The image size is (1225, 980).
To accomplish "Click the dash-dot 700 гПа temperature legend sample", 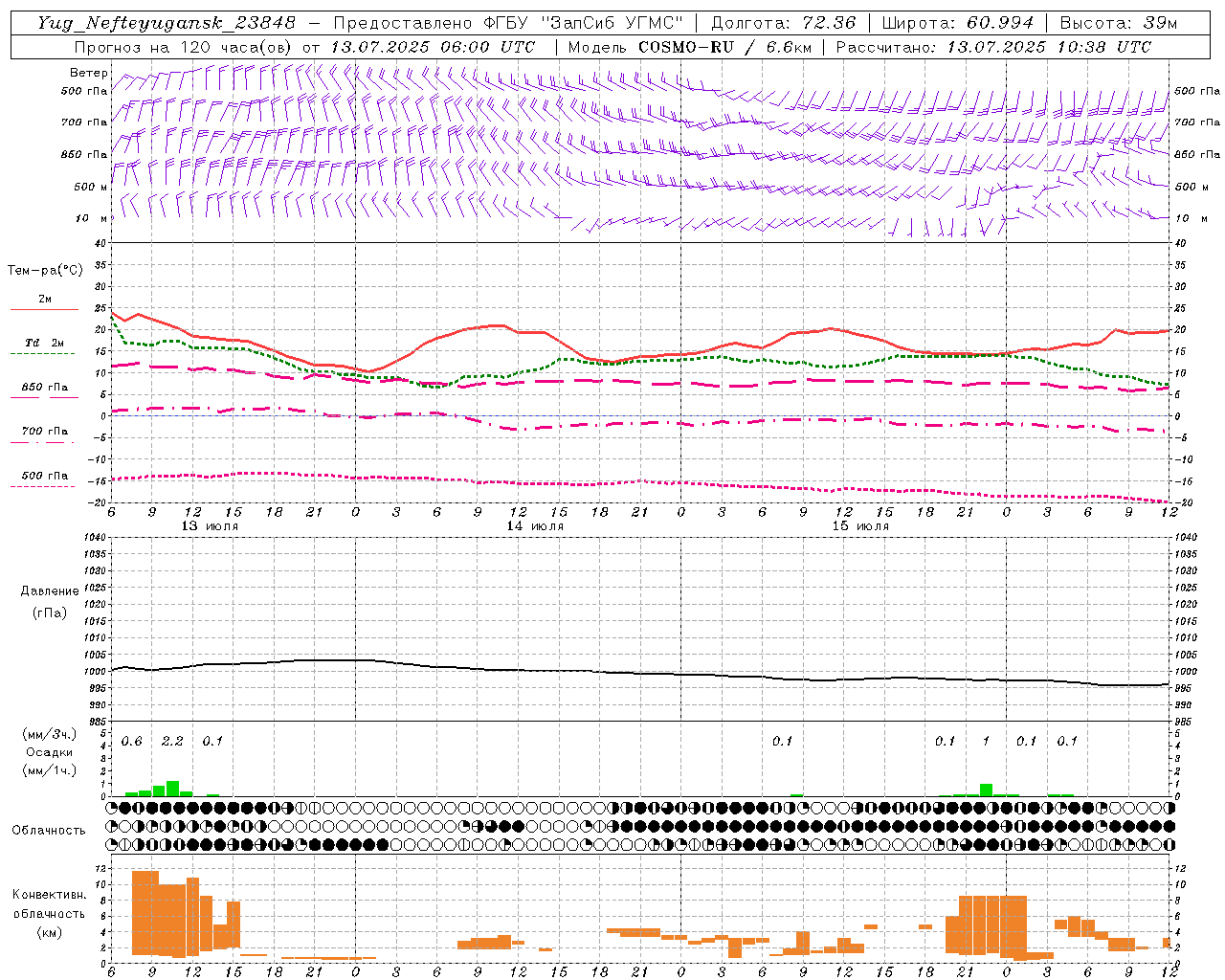I will click(43, 442).
